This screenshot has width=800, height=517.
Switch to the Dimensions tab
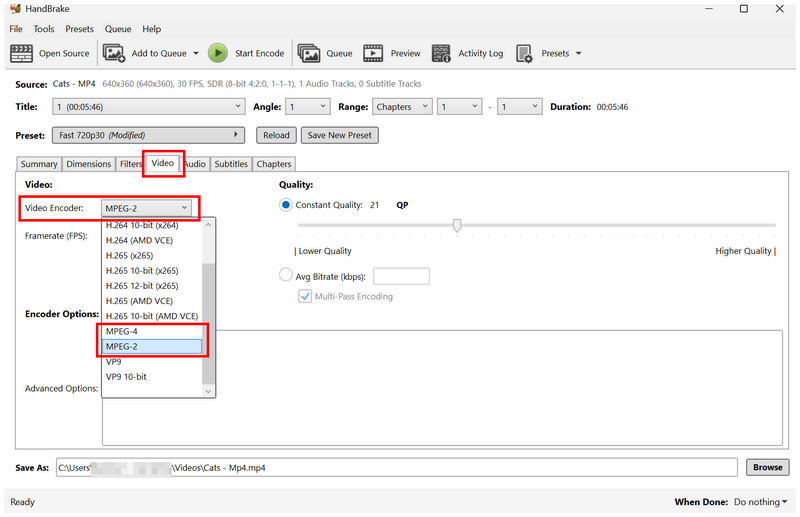(89, 164)
